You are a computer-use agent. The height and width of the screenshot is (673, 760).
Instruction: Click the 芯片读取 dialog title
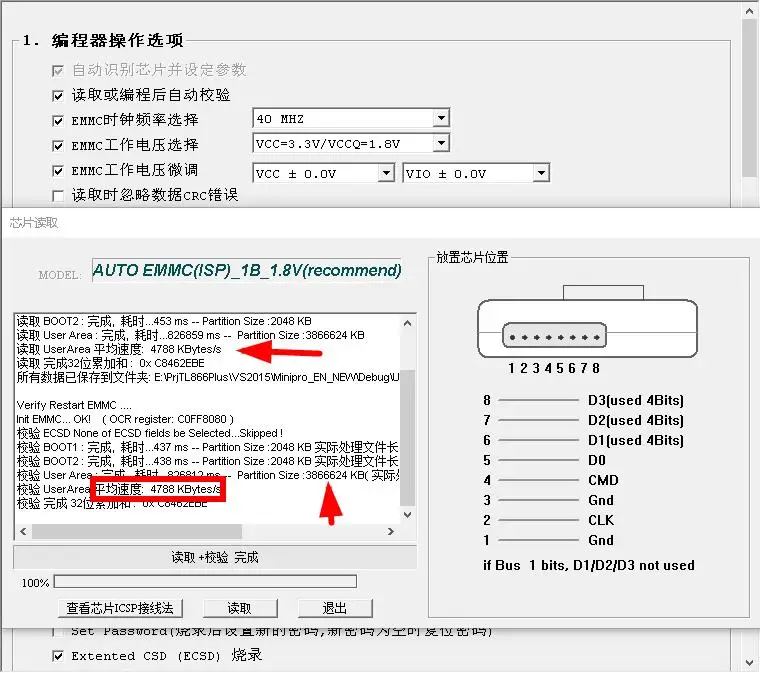pyautogui.click(x=34, y=223)
